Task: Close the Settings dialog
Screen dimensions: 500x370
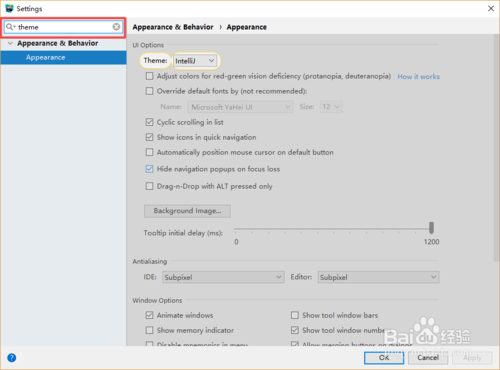Action: tap(491, 8)
